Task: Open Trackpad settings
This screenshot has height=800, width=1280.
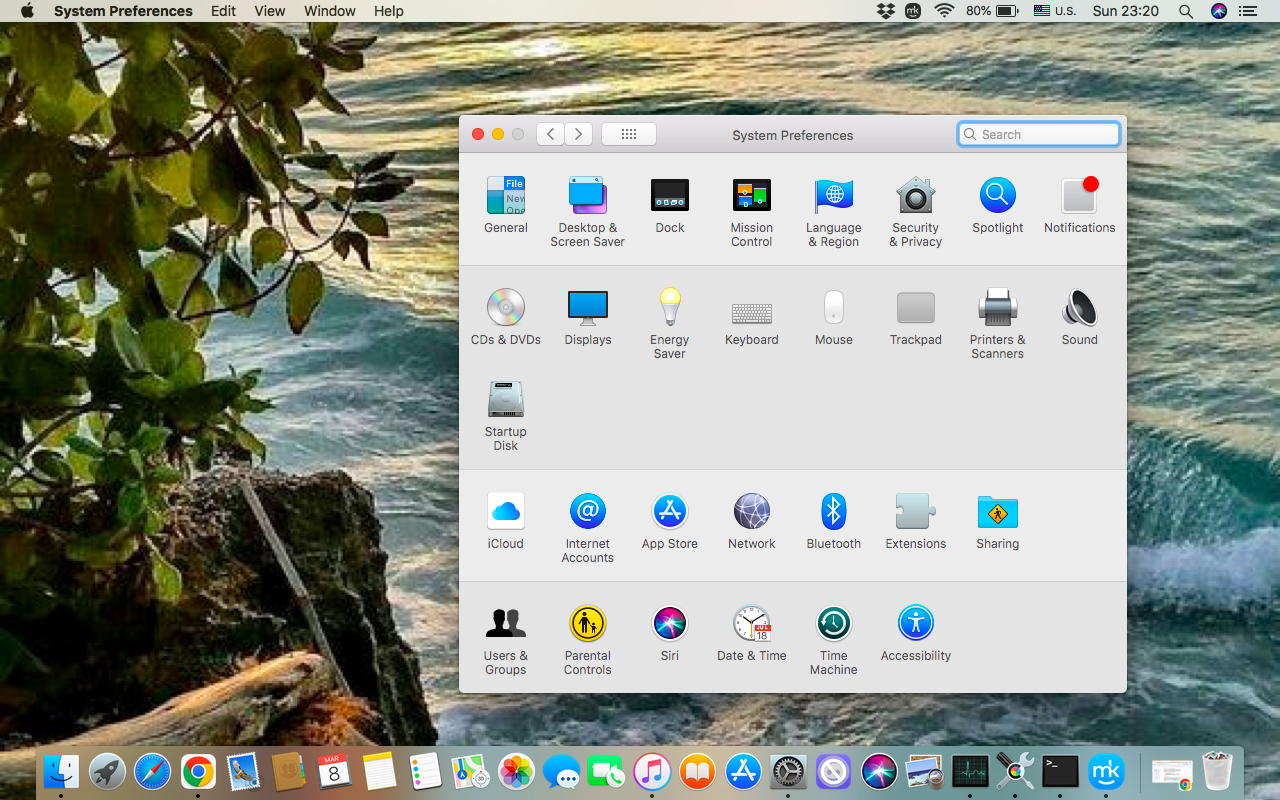Action: (x=915, y=307)
